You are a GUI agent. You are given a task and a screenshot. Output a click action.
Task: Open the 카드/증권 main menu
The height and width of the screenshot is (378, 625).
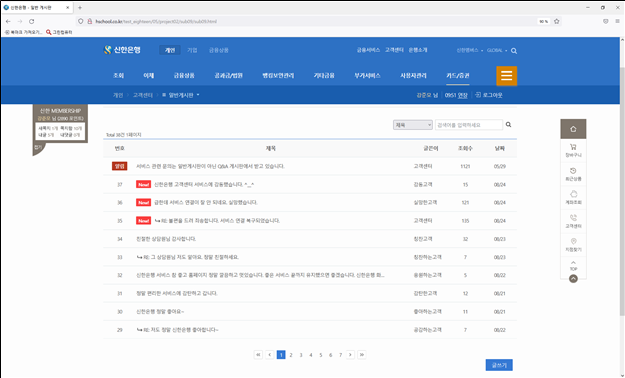[x=458, y=75]
